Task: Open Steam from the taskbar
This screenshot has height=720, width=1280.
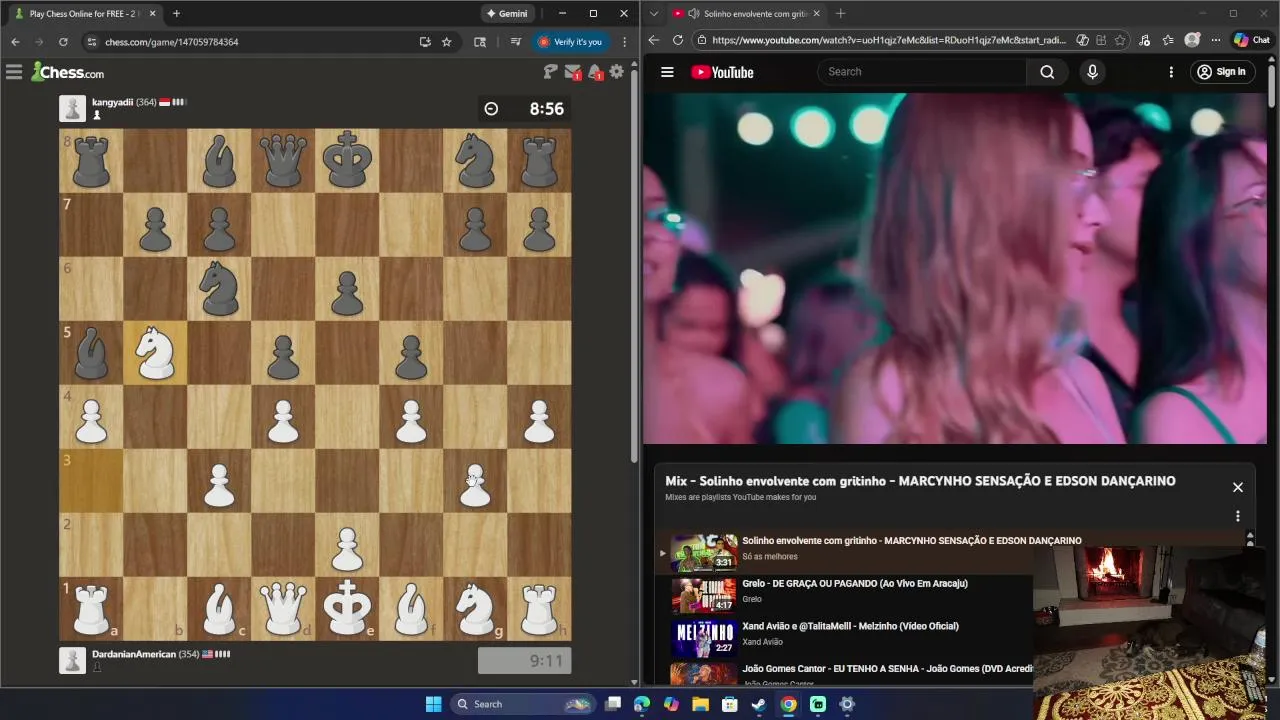Action: click(759, 704)
